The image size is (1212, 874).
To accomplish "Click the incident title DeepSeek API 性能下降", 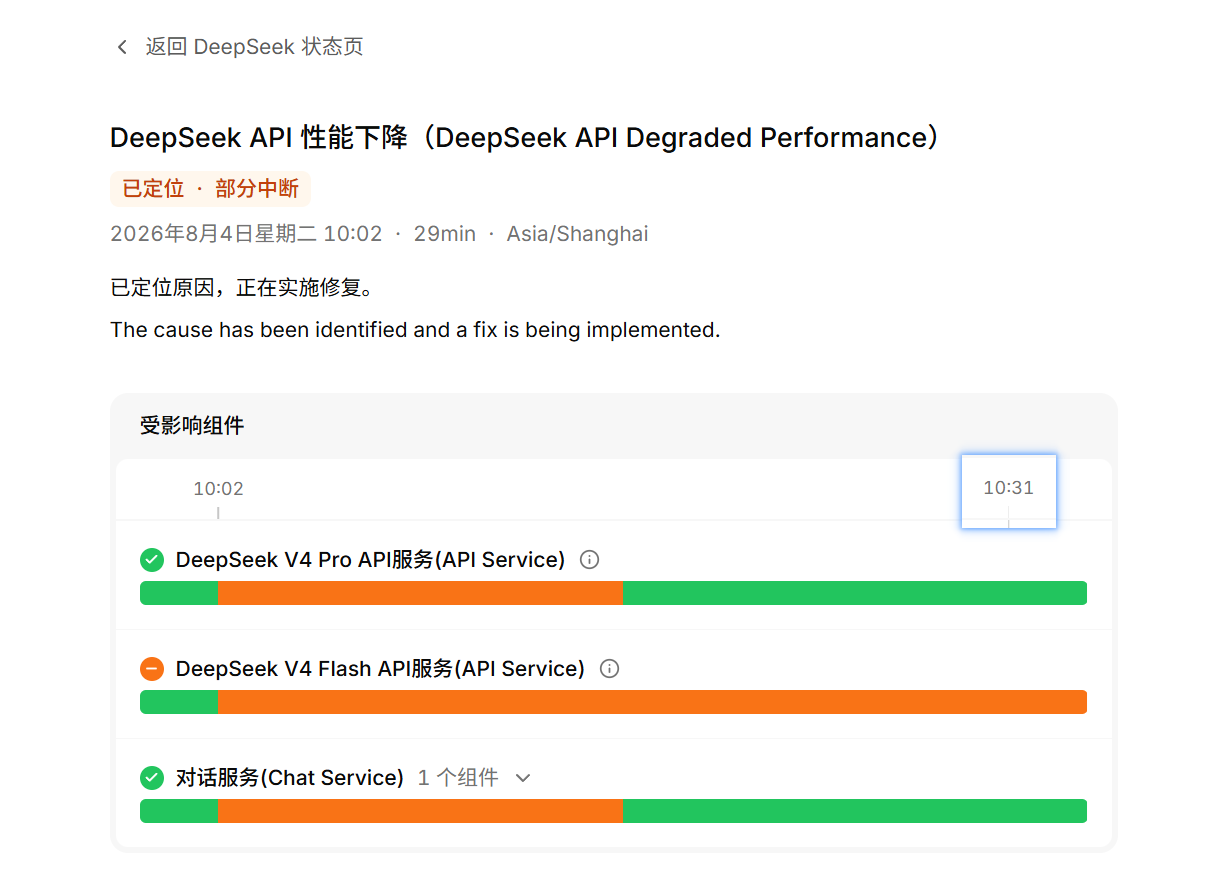I will pyautogui.click(x=526, y=137).
